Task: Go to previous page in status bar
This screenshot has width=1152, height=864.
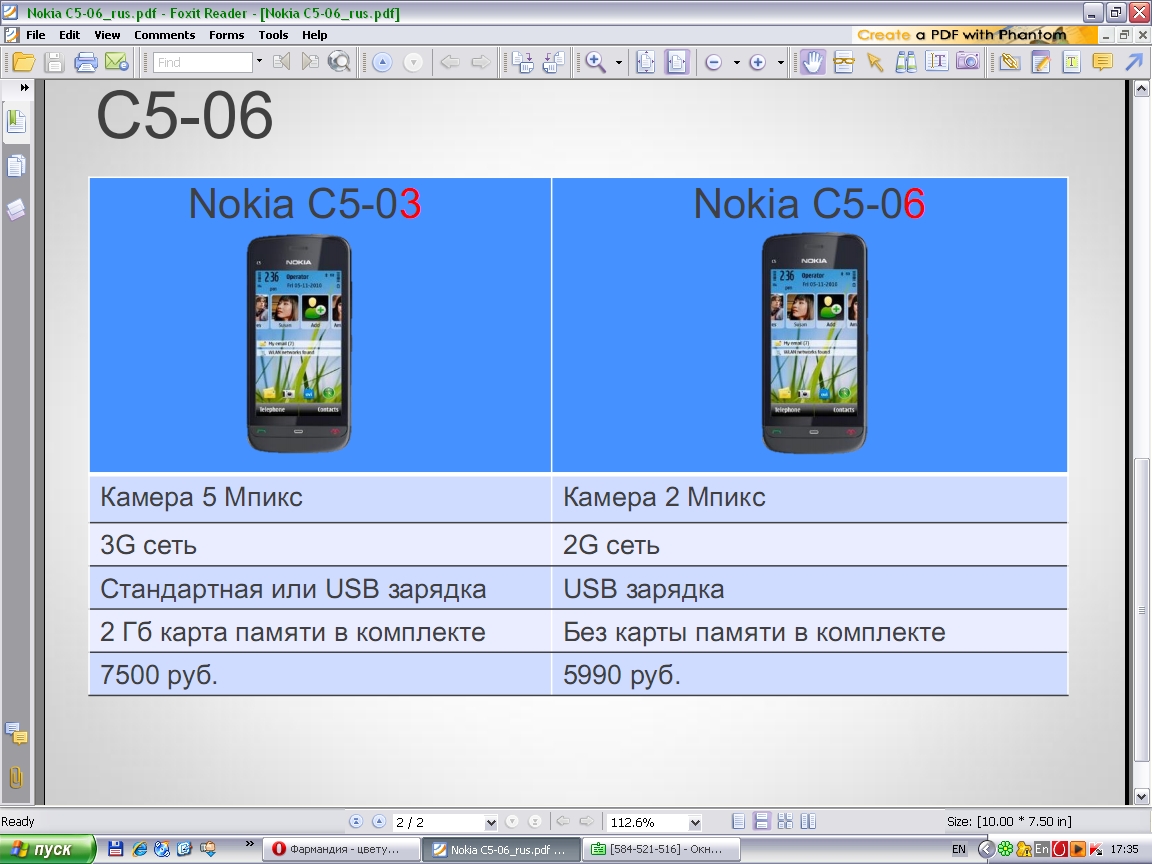Action: coord(379,821)
